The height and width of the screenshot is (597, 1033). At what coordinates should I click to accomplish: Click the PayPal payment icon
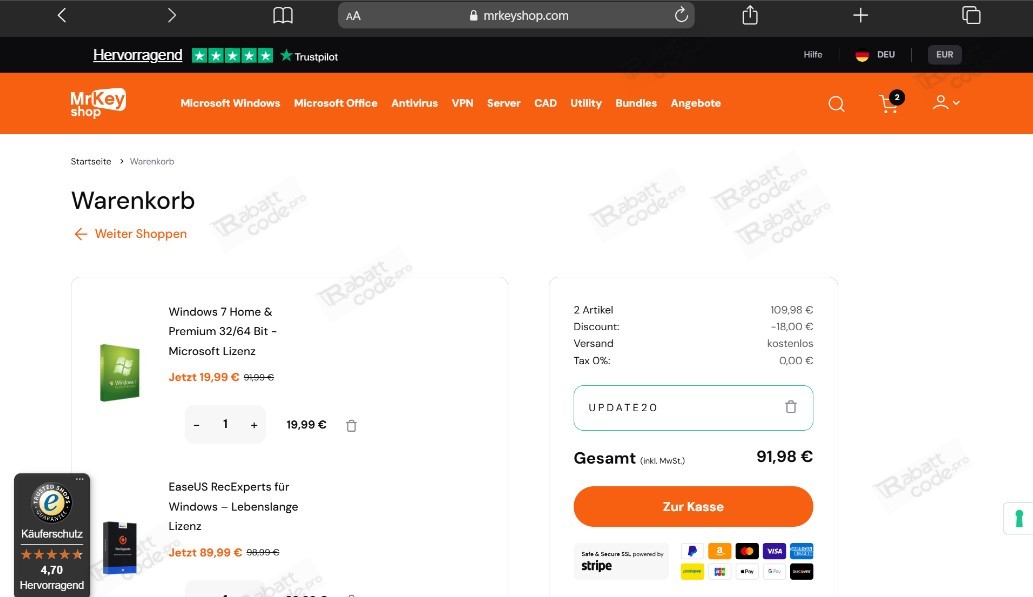692,551
